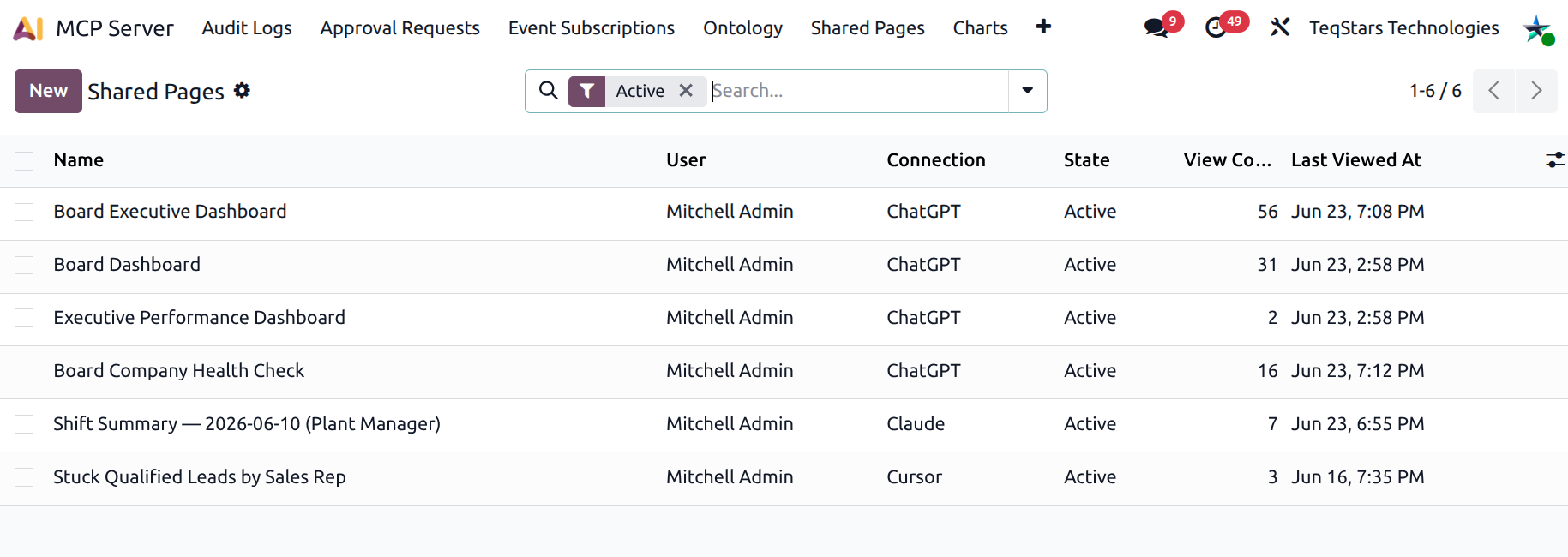Open optional columns adjust icon

pyautogui.click(x=1554, y=160)
